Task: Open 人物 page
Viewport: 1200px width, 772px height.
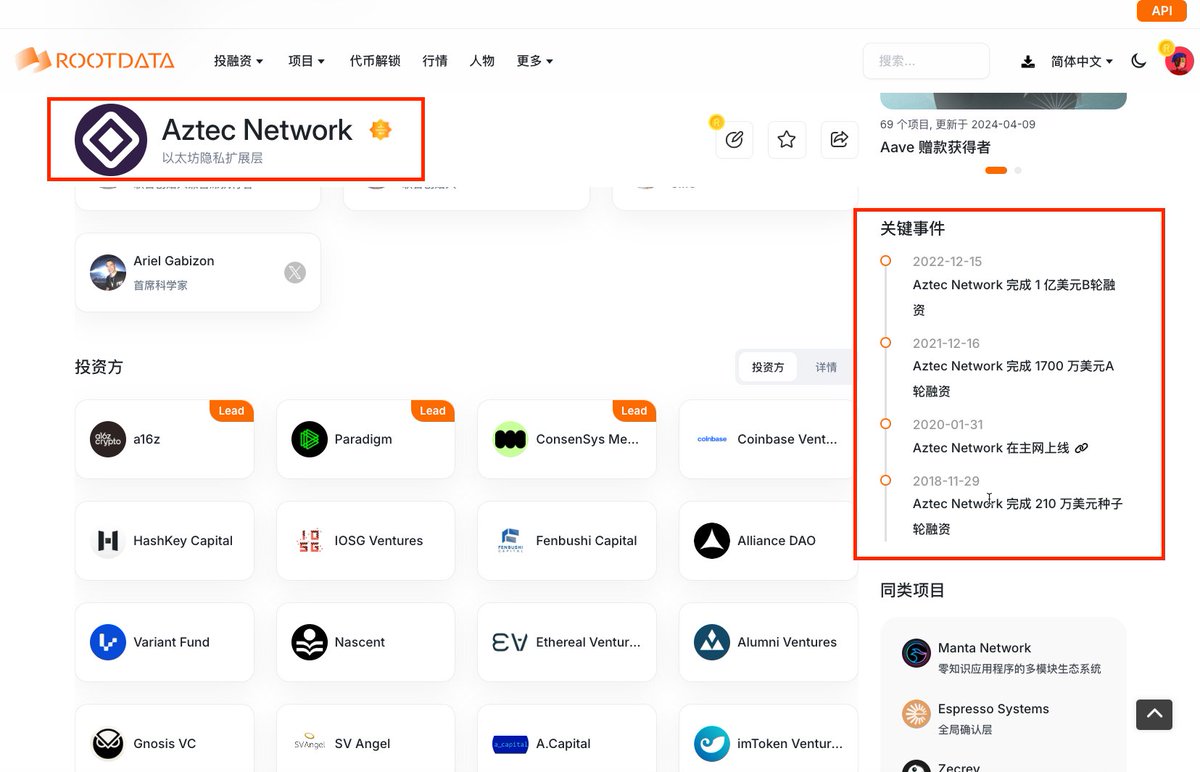Action: 482,61
